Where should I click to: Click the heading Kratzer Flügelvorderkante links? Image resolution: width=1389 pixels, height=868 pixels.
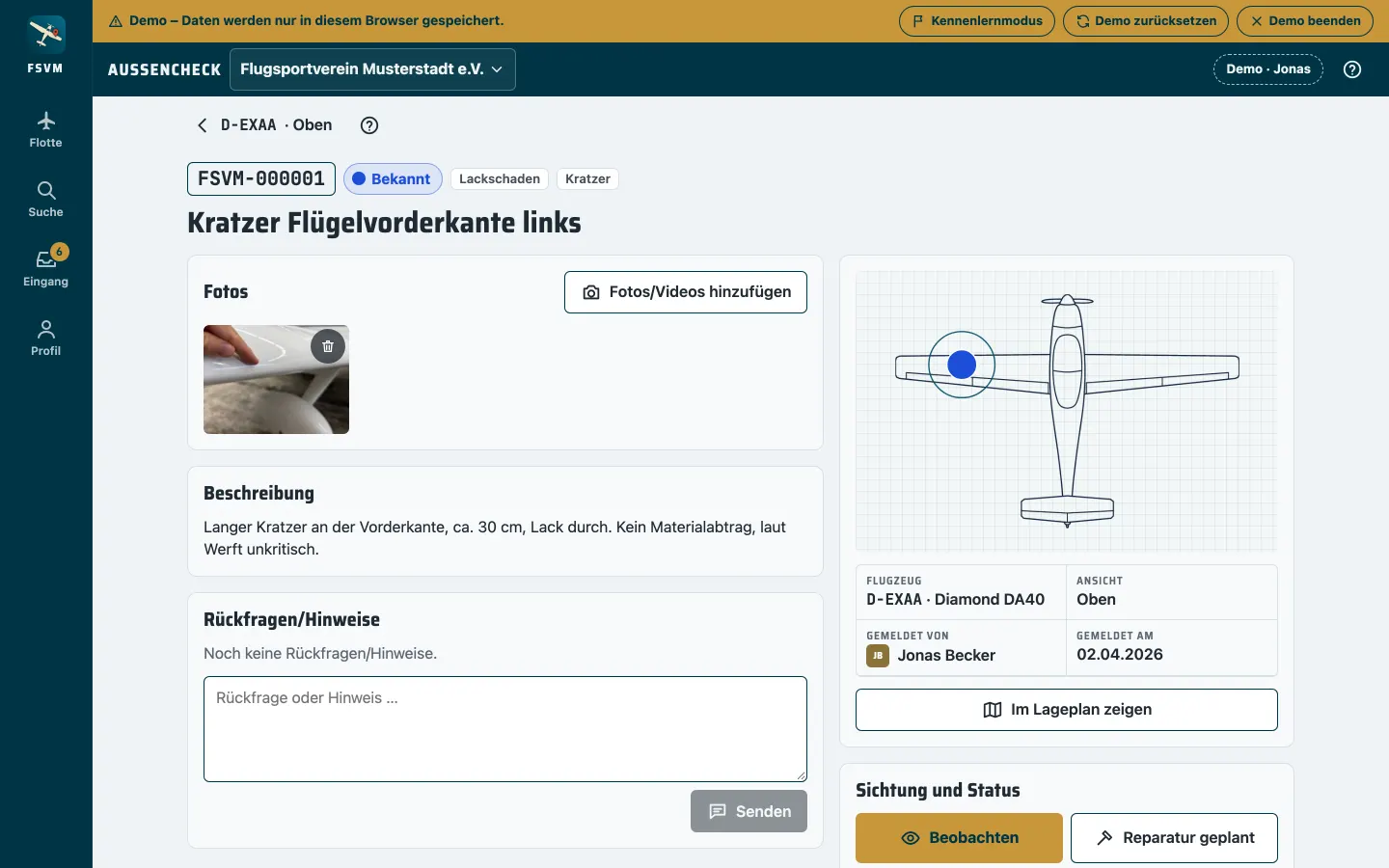[x=384, y=223]
